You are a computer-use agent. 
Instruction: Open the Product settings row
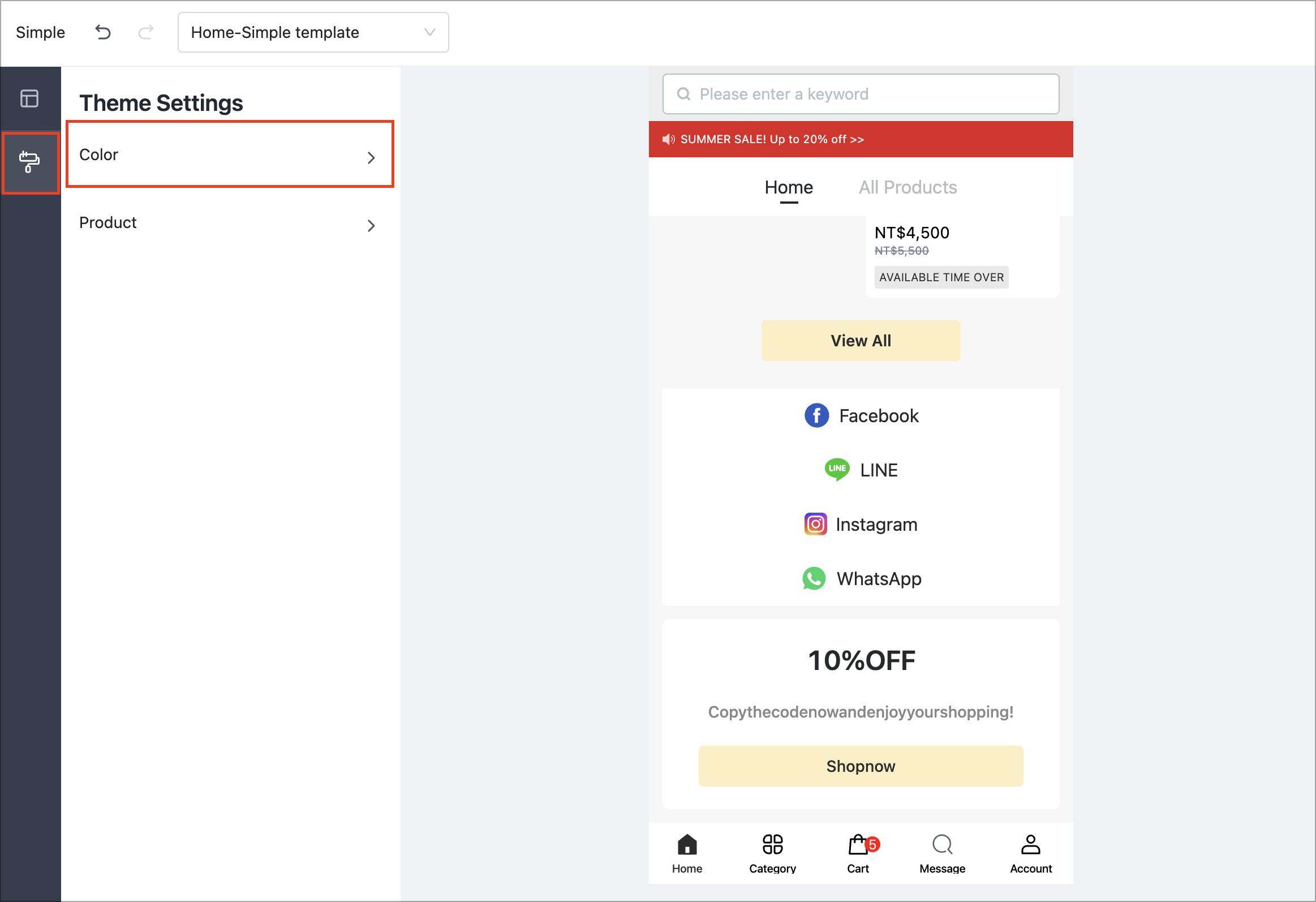(230, 222)
